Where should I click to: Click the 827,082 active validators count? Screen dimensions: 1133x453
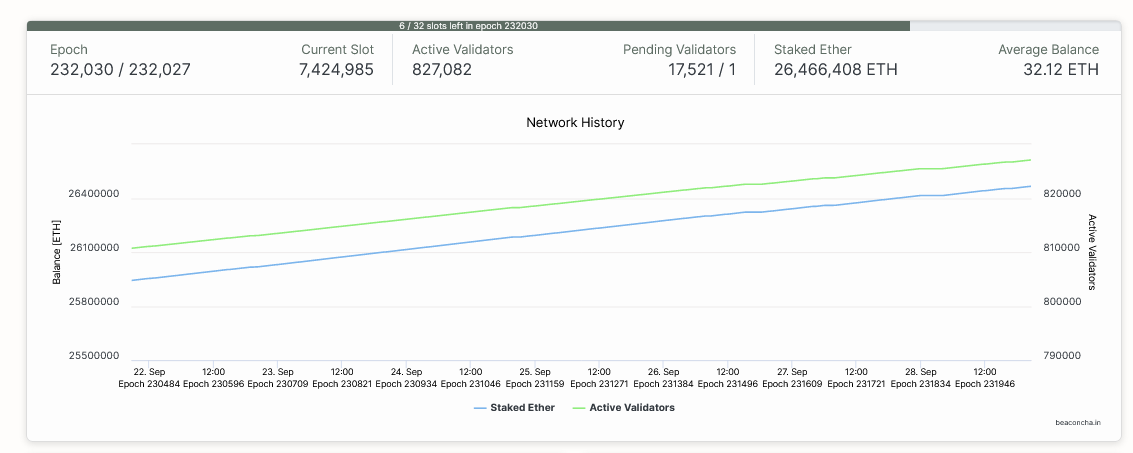(x=442, y=70)
